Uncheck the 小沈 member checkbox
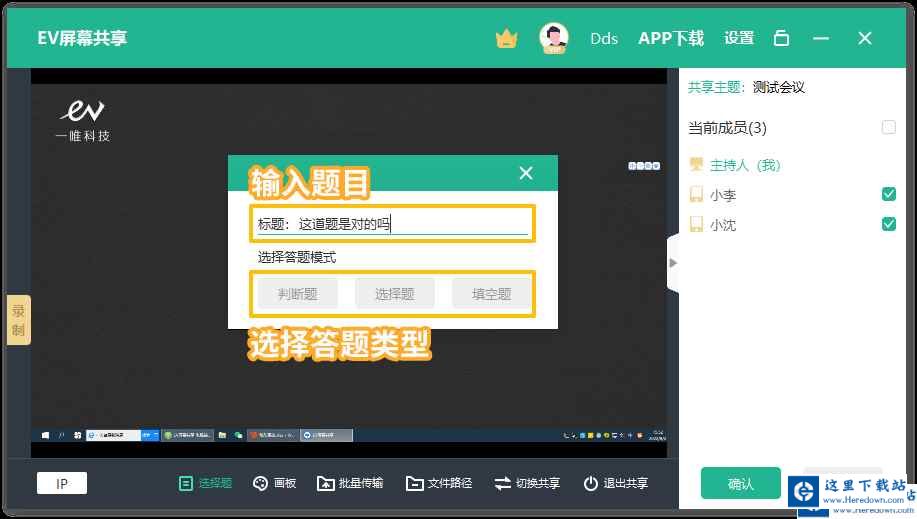The image size is (917, 519). pyautogui.click(x=888, y=224)
